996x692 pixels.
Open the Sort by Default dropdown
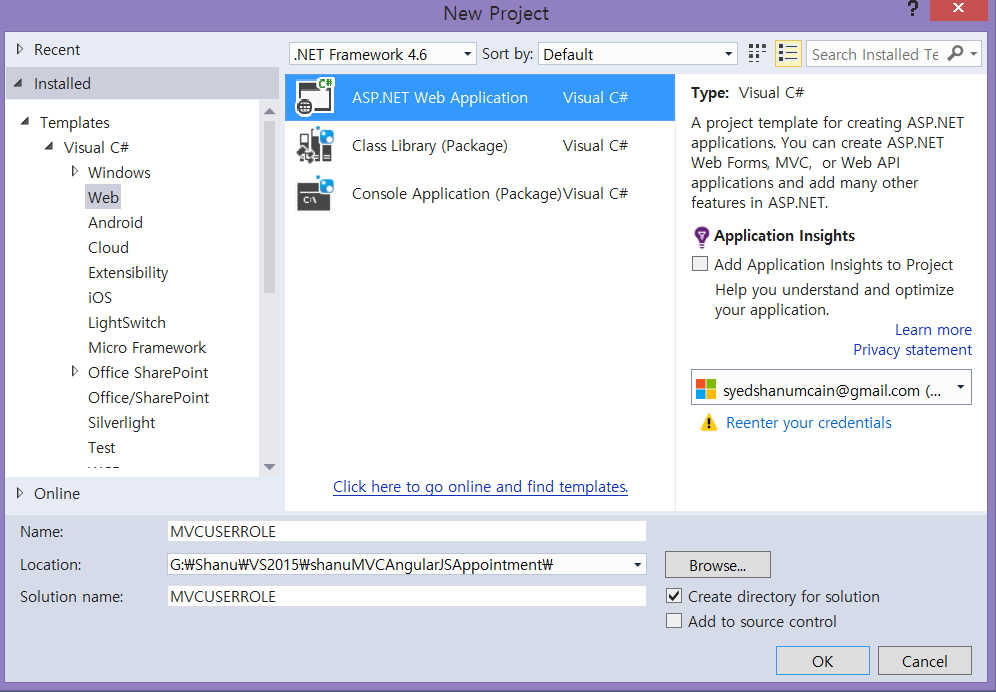[x=729, y=54]
